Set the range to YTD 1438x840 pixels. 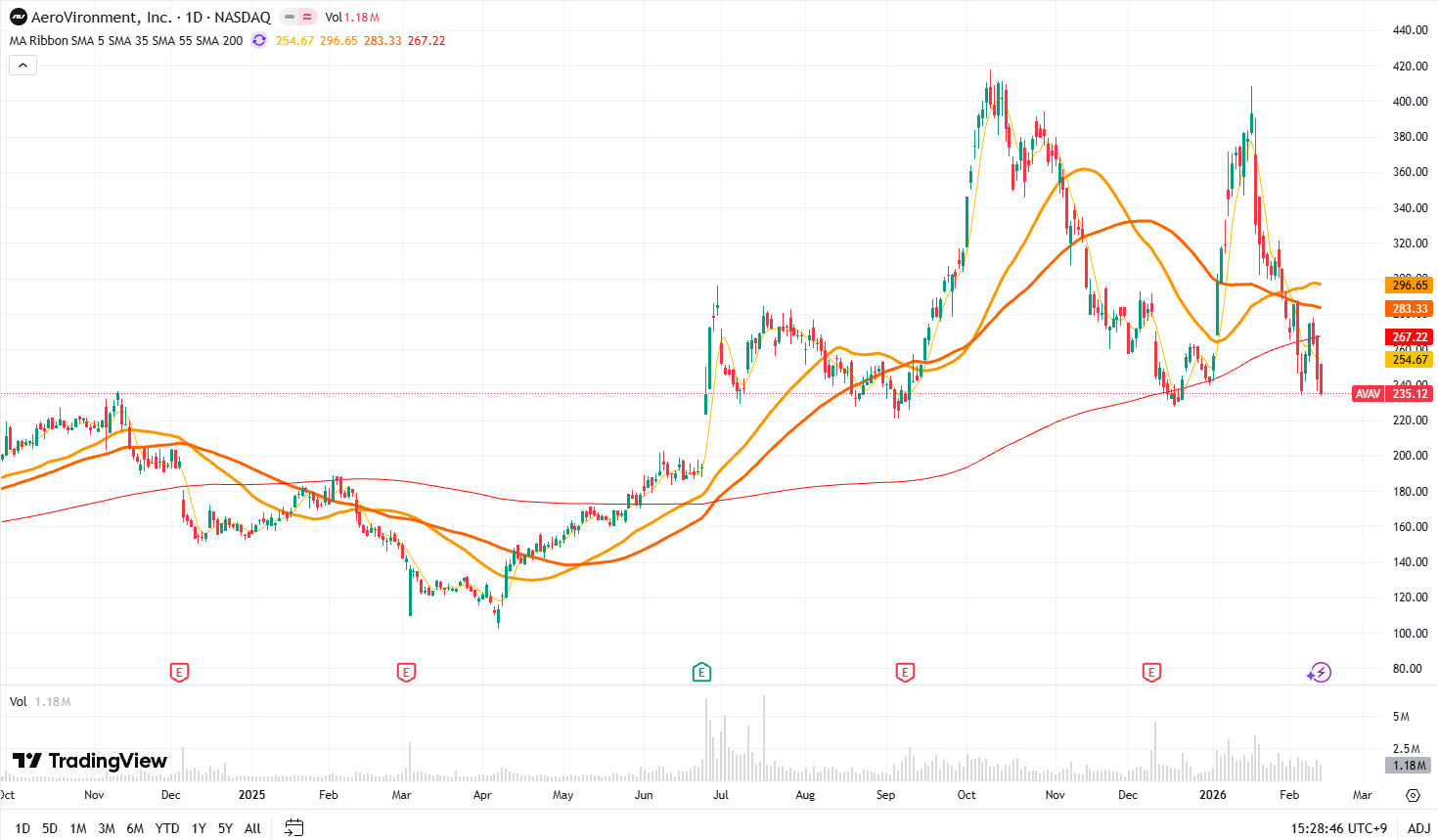pos(167,828)
